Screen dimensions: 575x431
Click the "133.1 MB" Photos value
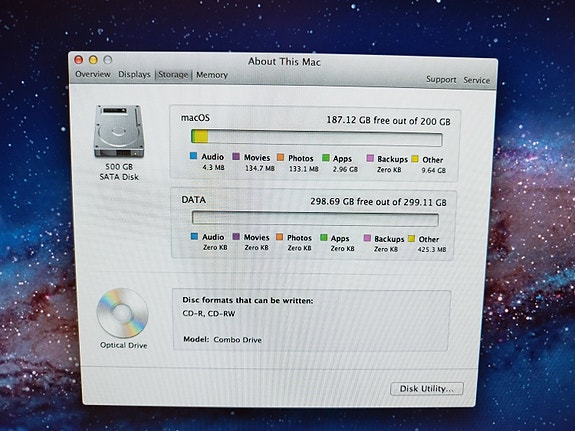pyautogui.click(x=304, y=169)
